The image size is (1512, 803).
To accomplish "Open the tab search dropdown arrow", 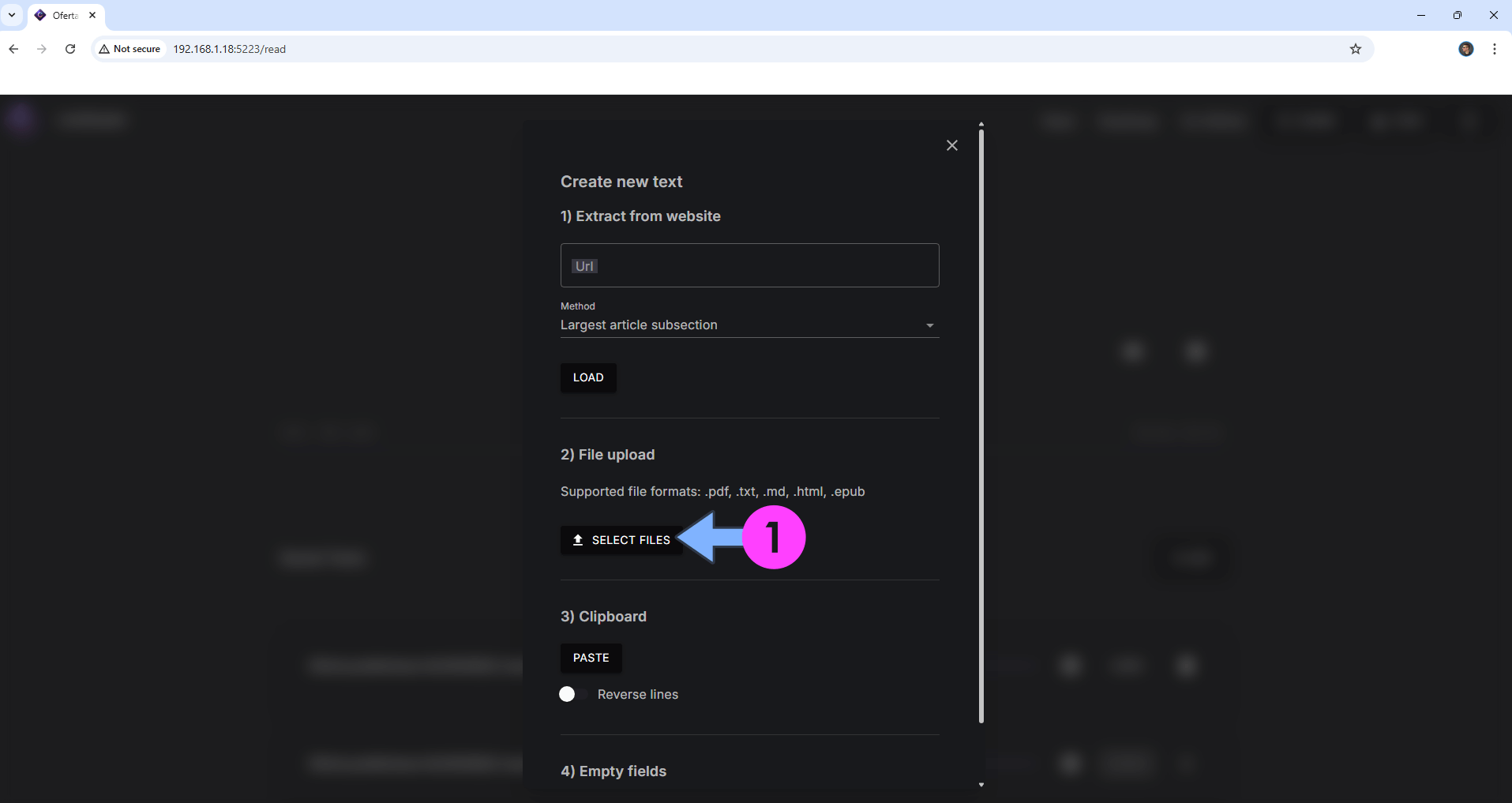I will coord(12,15).
